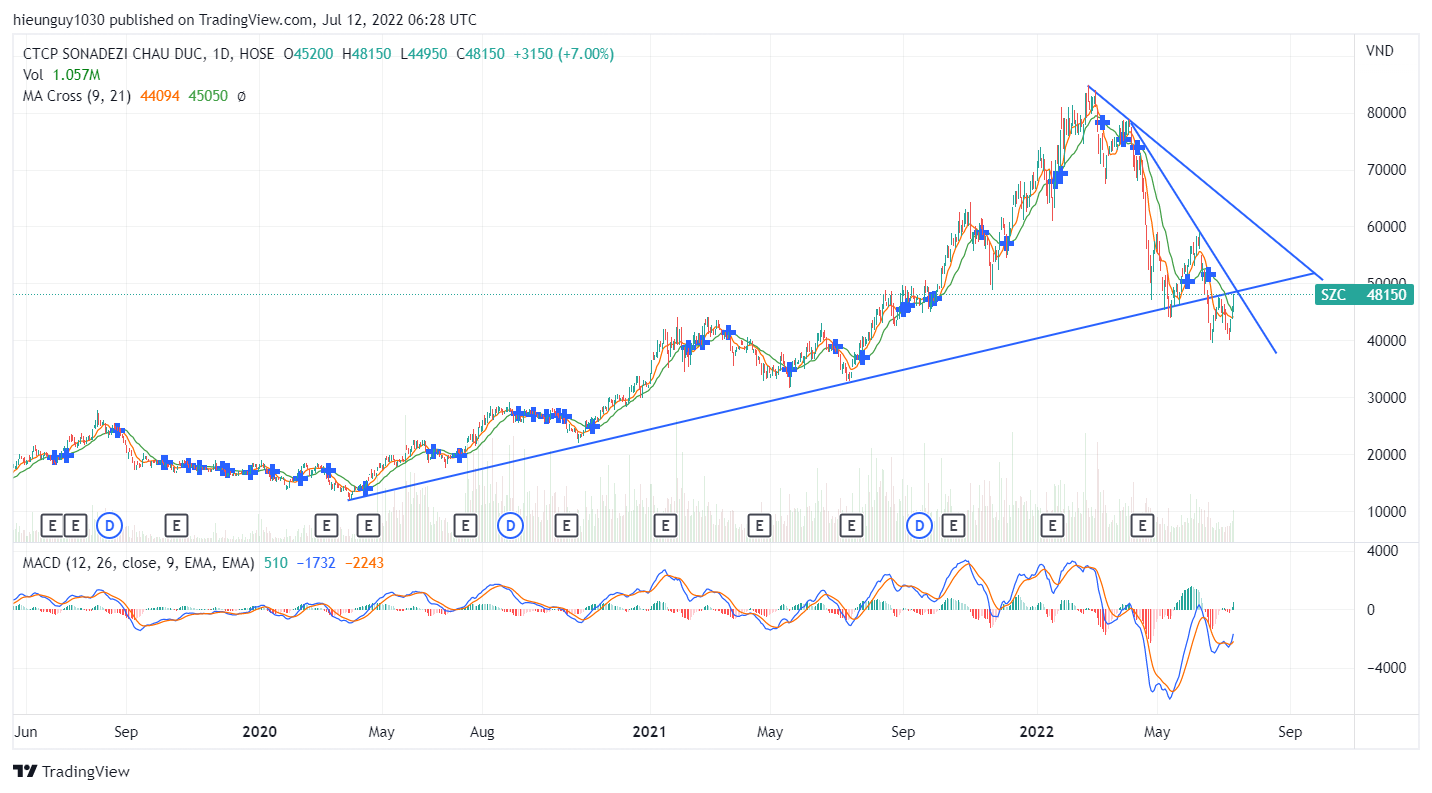1432x793 pixels.
Task: Select the MACD histogram value 510
Action: point(275,563)
